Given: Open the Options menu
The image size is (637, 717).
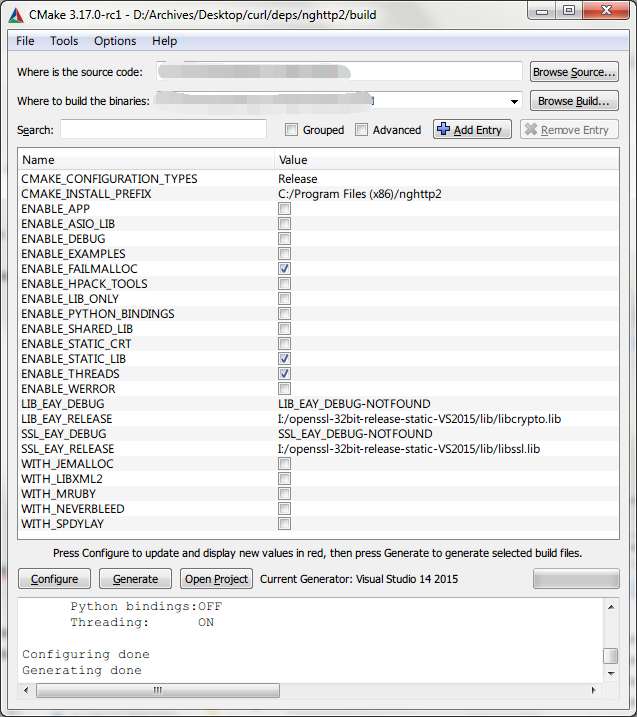Looking at the screenshot, I should click(115, 41).
